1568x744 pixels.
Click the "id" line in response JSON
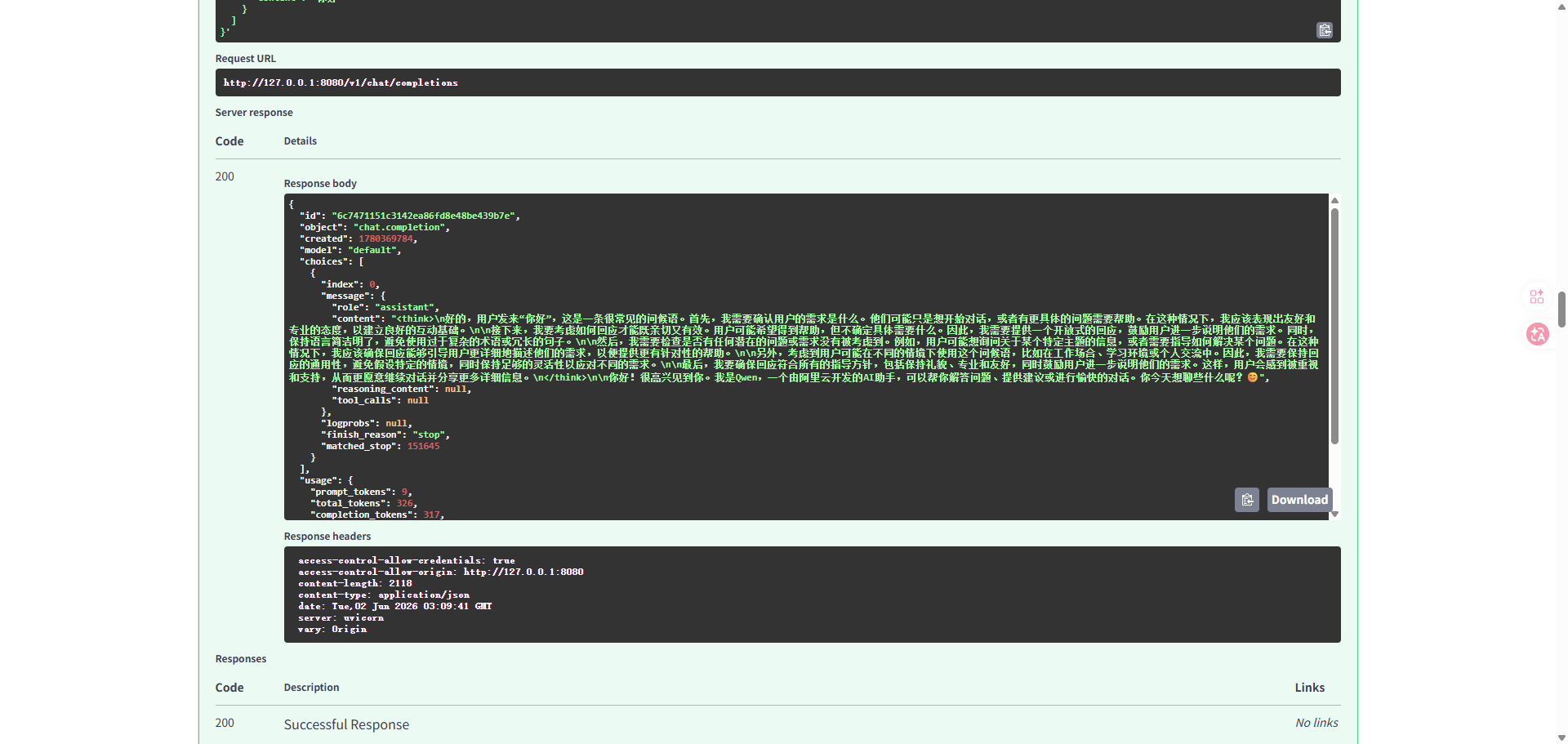[x=409, y=216]
